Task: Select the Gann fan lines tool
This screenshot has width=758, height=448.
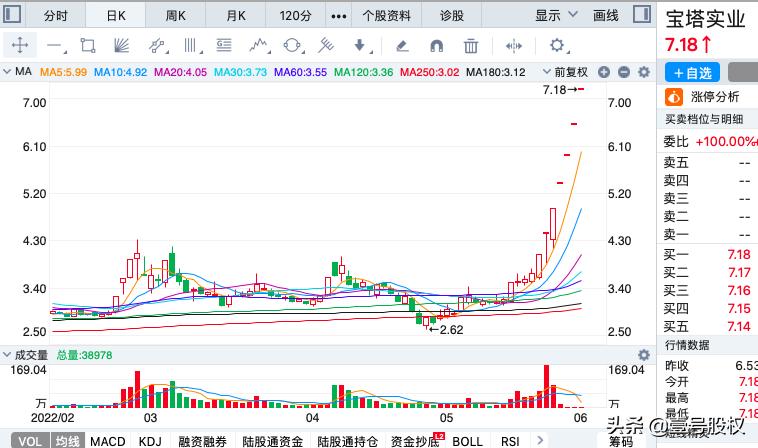Action: (x=121, y=45)
